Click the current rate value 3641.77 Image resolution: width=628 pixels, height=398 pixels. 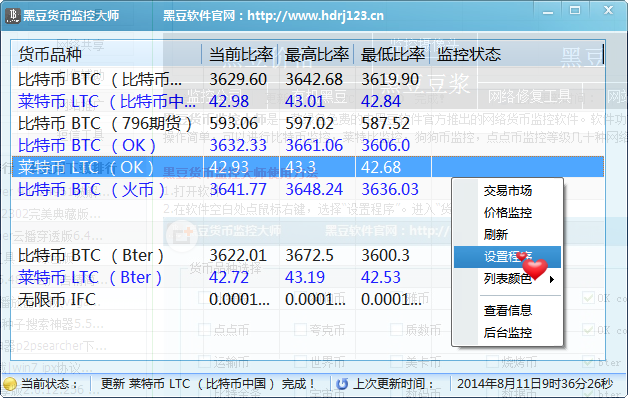238,189
